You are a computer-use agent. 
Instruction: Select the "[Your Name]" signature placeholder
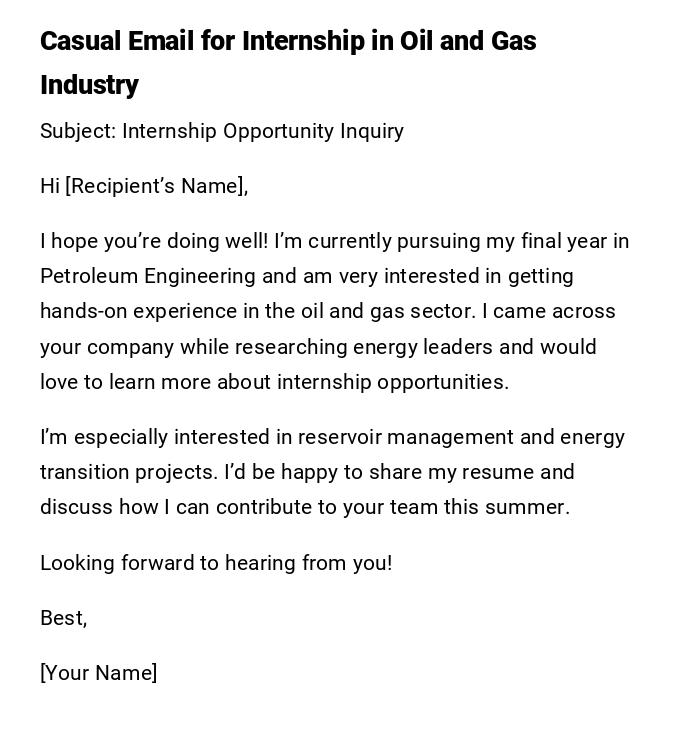tap(99, 673)
